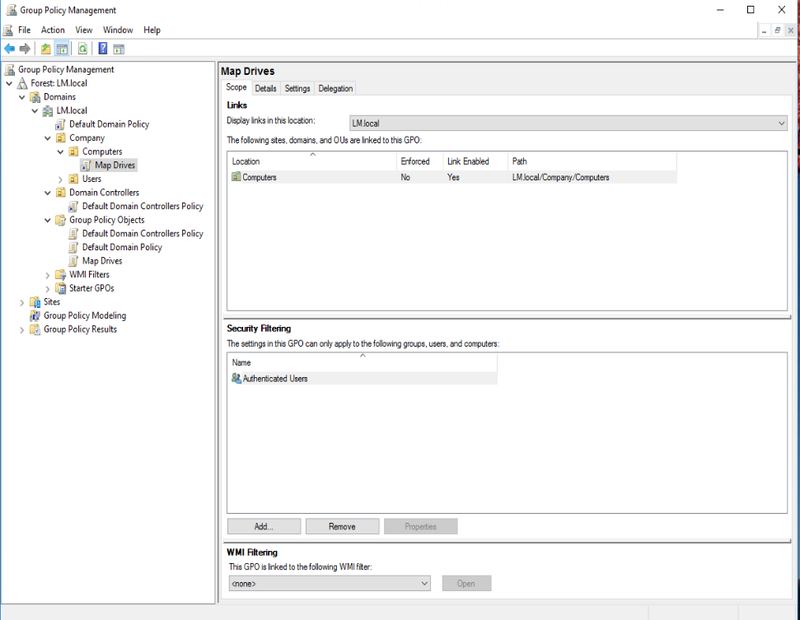800x620 pixels.
Task: Expand the Users organizational unit
Action: [x=59, y=178]
